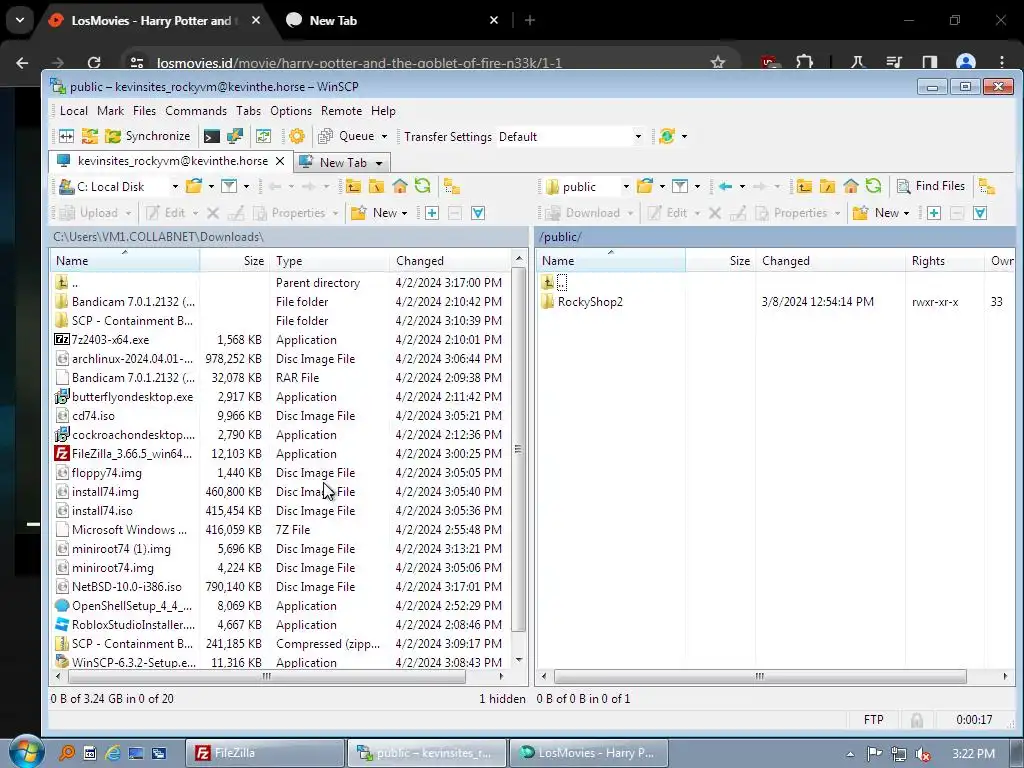1024x768 pixels.
Task: Expand the New Tab dropdown arrow
Action: click(379, 163)
